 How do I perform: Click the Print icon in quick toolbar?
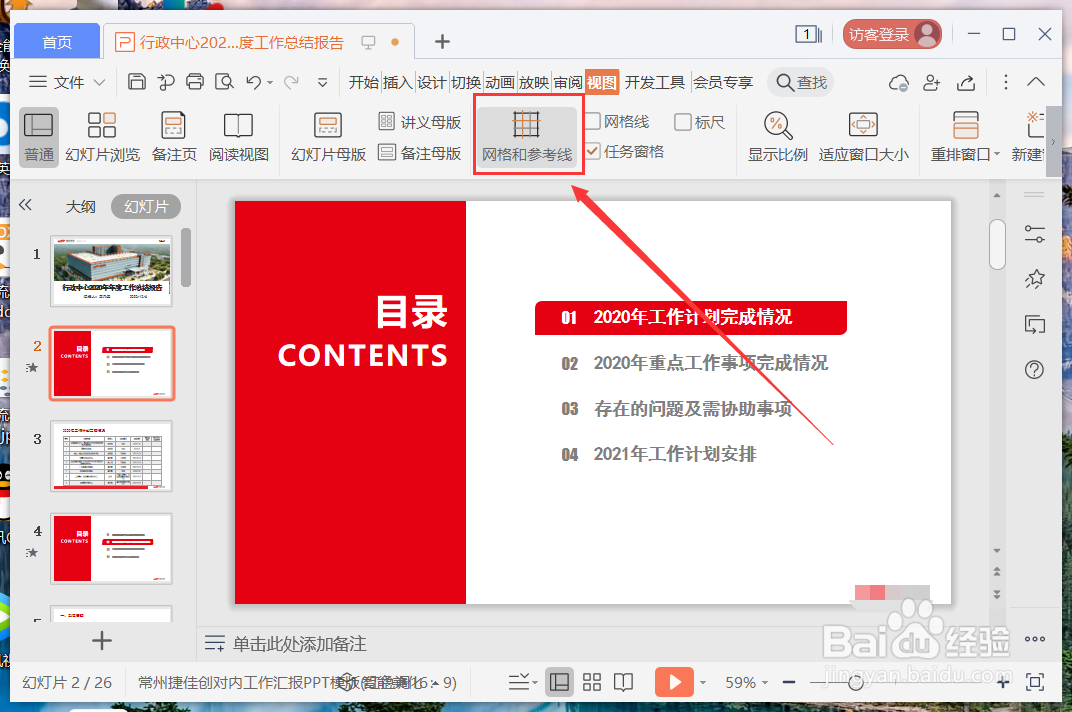coord(195,82)
